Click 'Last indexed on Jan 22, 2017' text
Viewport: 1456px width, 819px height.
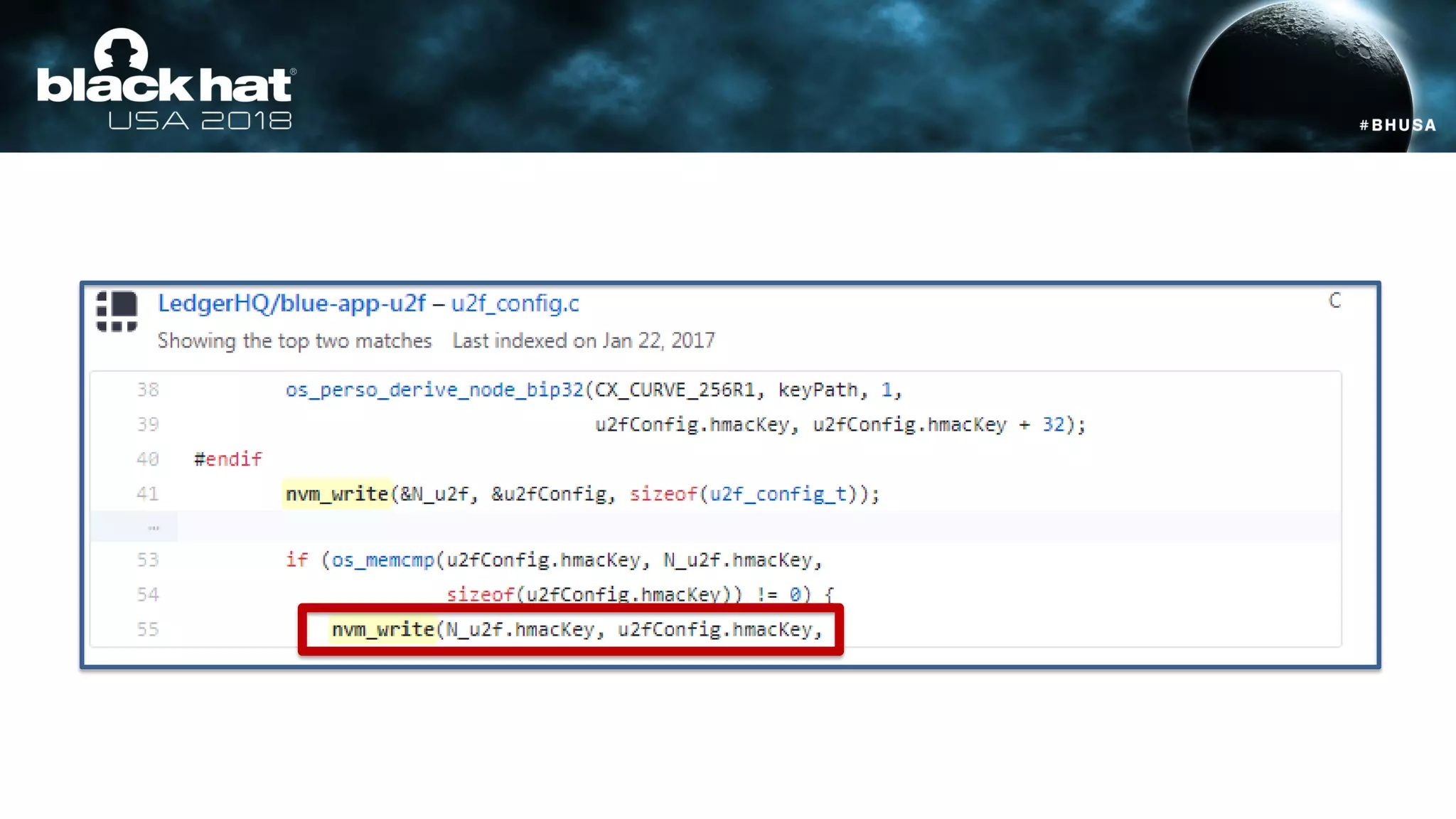coord(583,341)
